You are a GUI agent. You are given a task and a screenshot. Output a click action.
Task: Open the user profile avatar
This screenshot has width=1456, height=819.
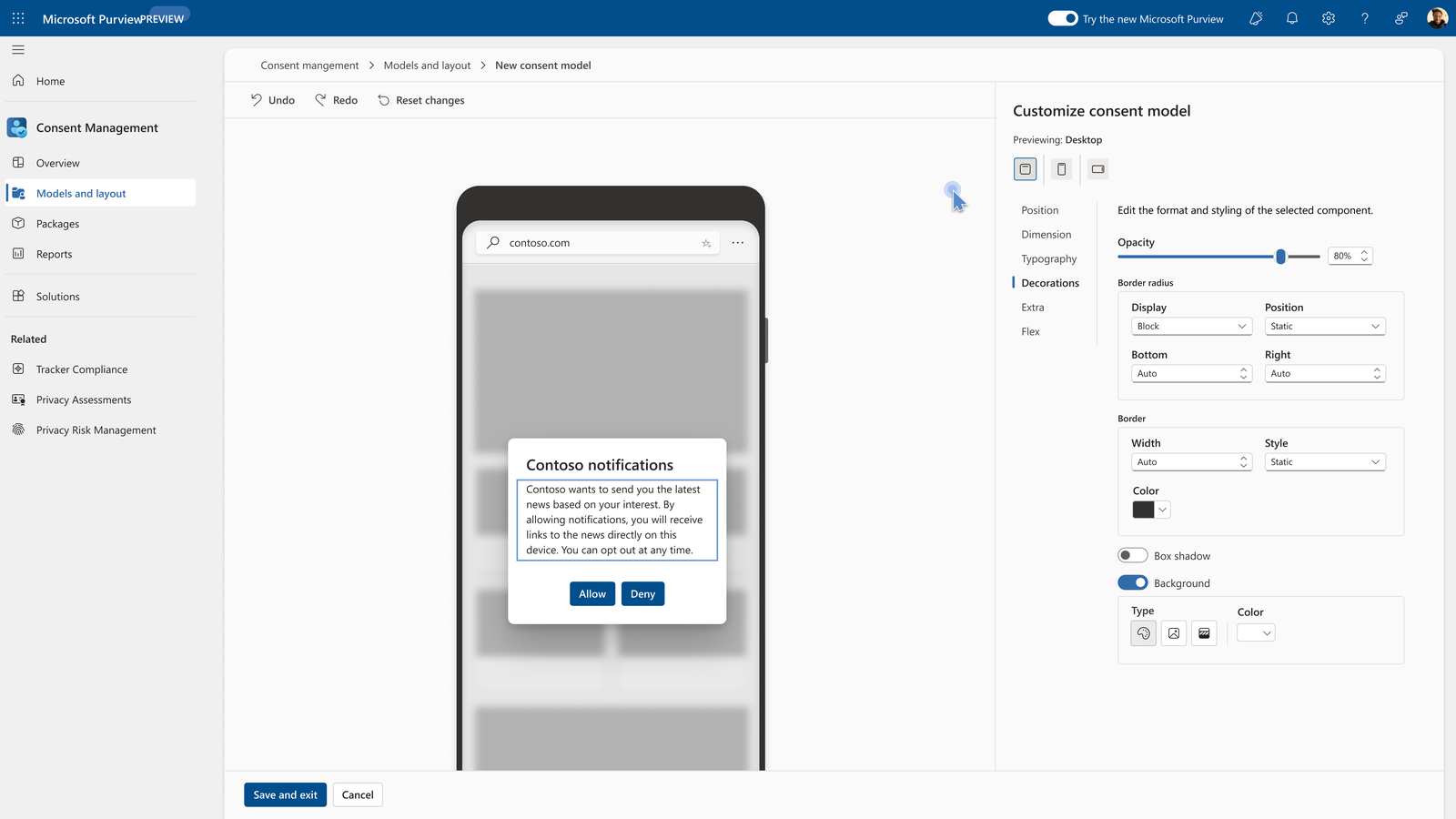pos(1437,18)
